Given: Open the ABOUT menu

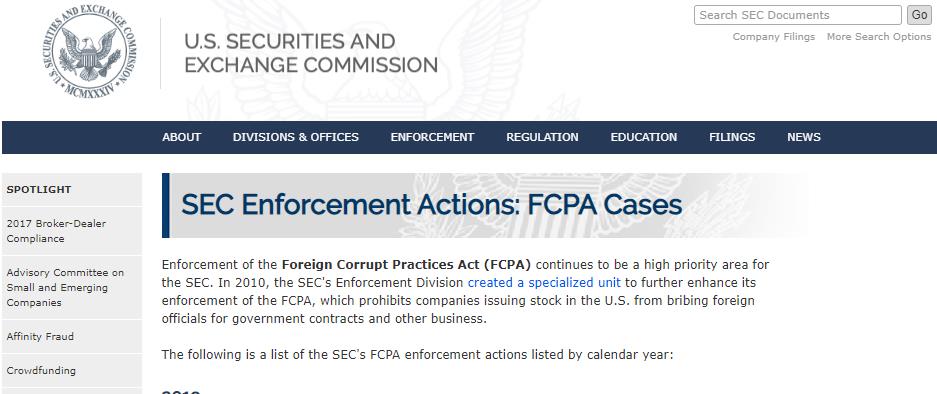Looking at the screenshot, I should tap(182, 137).
